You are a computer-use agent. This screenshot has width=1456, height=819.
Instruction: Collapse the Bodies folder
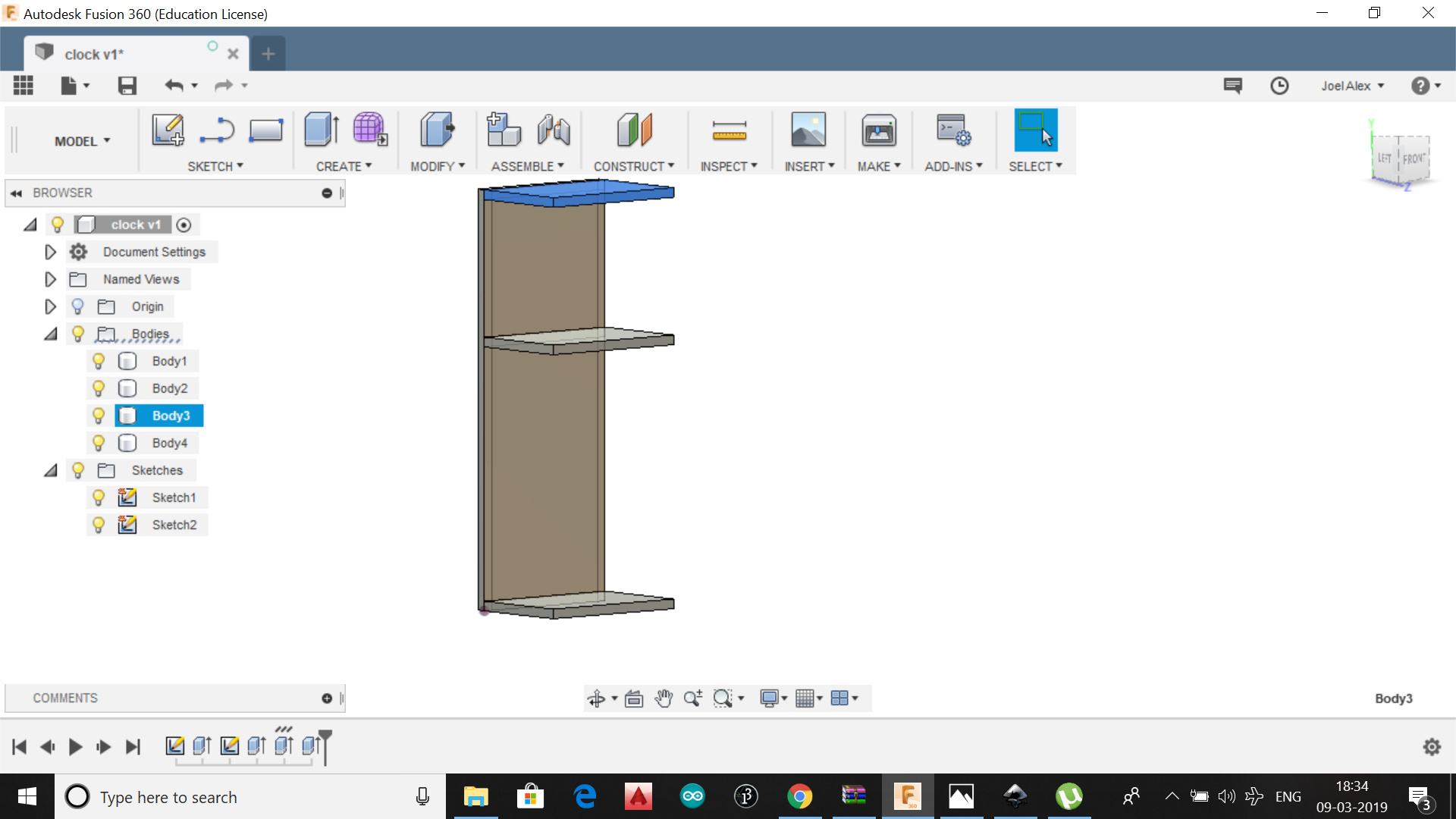pyautogui.click(x=50, y=334)
